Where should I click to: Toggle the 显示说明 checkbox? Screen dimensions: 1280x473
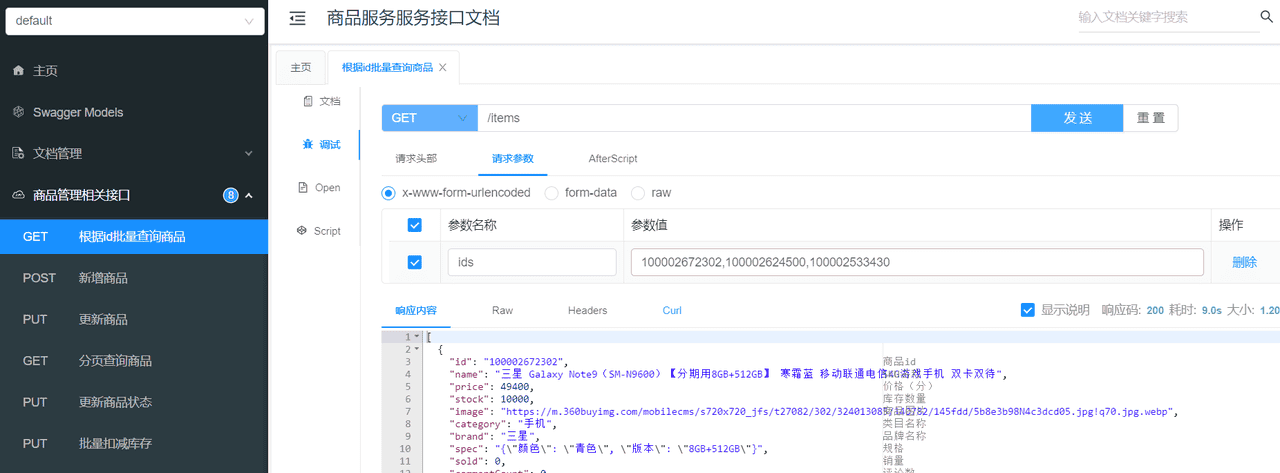coord(1027,310)
